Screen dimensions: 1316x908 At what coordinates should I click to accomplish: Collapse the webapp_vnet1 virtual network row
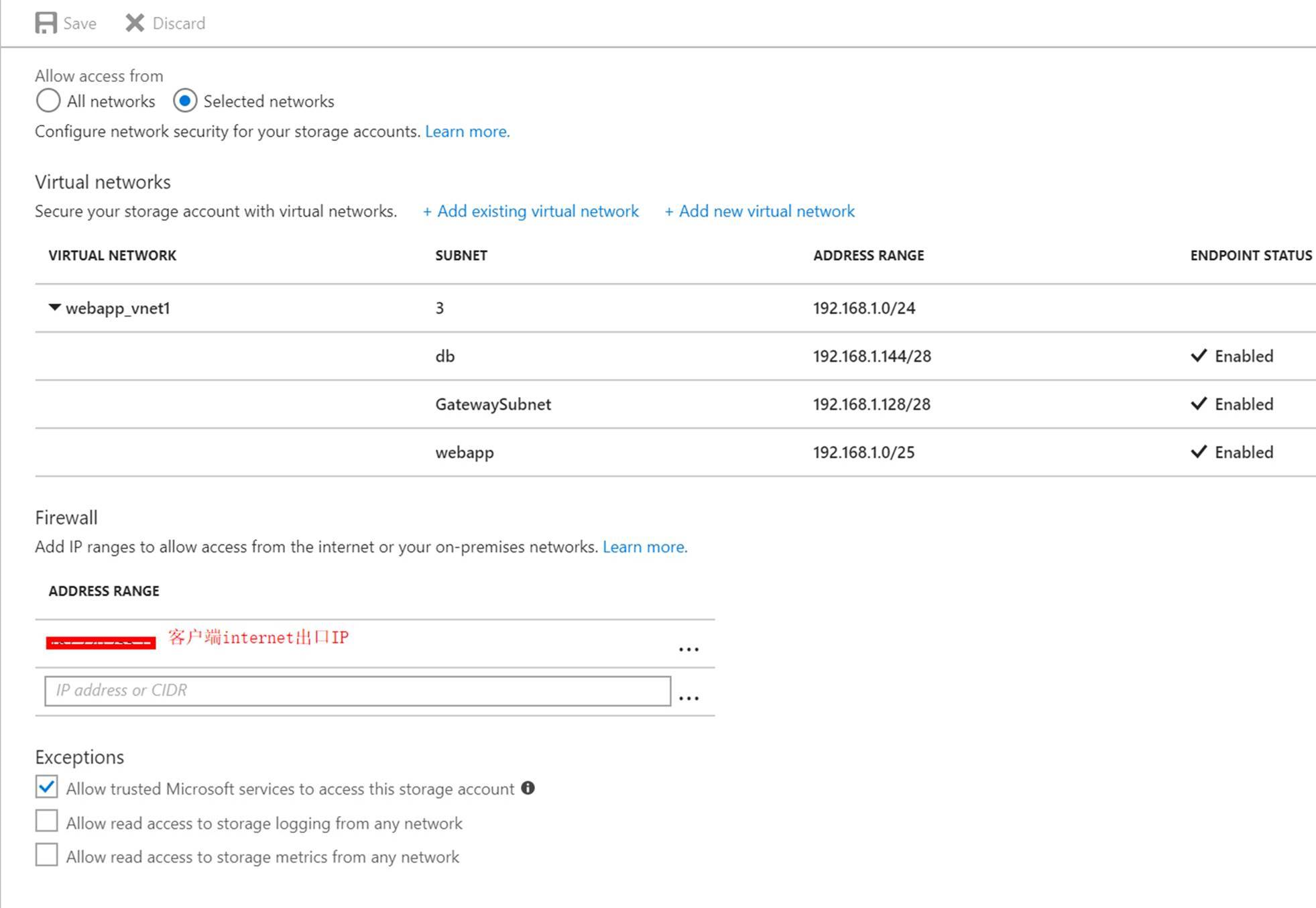(x=55, y=308)
